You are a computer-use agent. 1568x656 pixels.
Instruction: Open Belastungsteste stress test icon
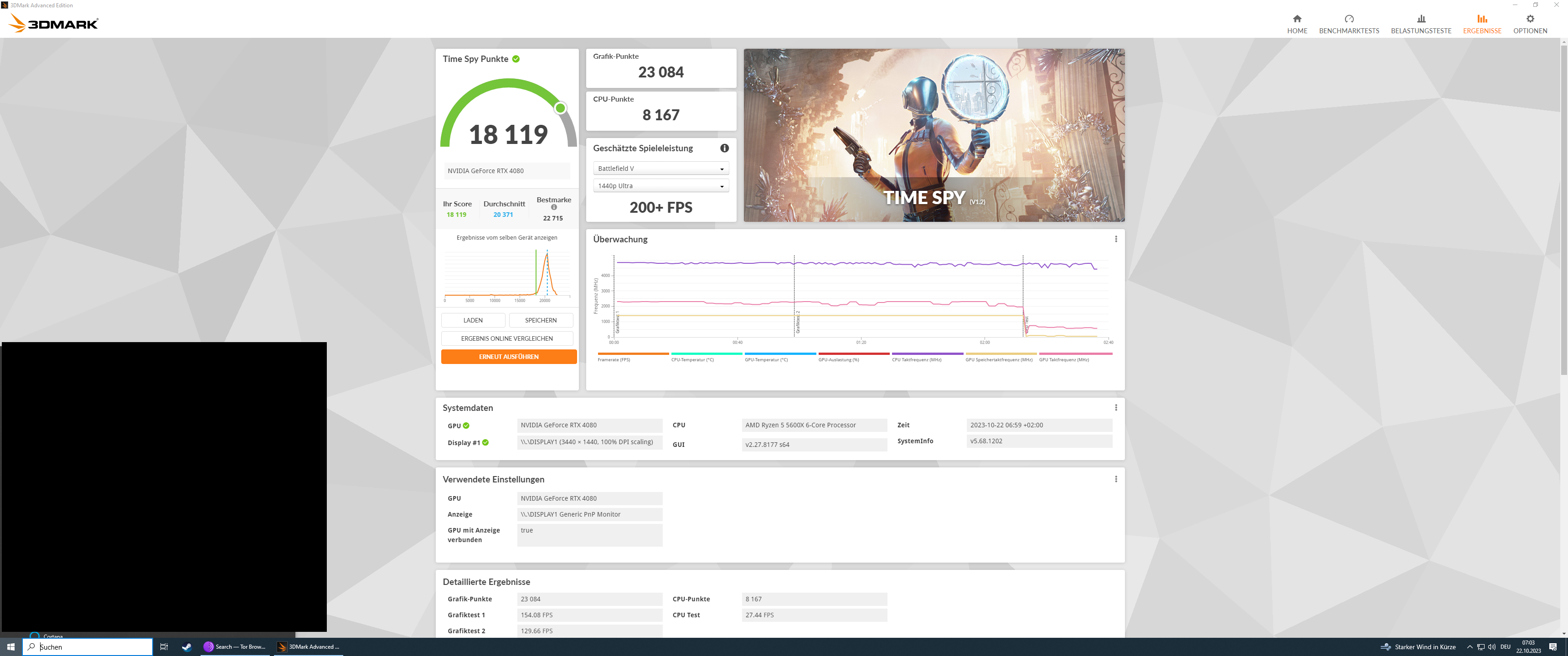pos(1421,19)
